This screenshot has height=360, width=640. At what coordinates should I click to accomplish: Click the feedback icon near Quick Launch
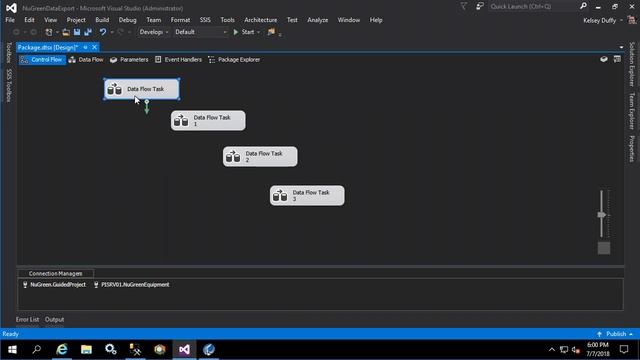tap(480, 7)
